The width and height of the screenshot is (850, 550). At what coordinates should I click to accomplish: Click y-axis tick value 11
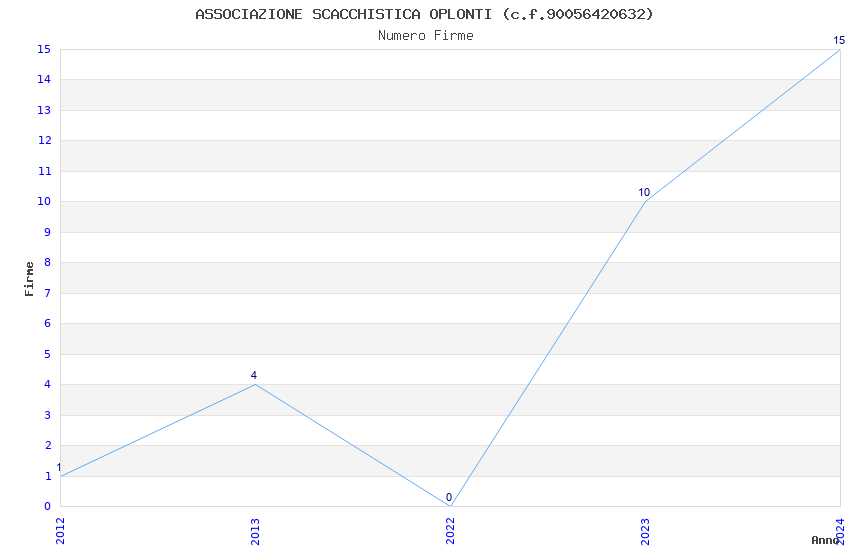coord(44,171)
